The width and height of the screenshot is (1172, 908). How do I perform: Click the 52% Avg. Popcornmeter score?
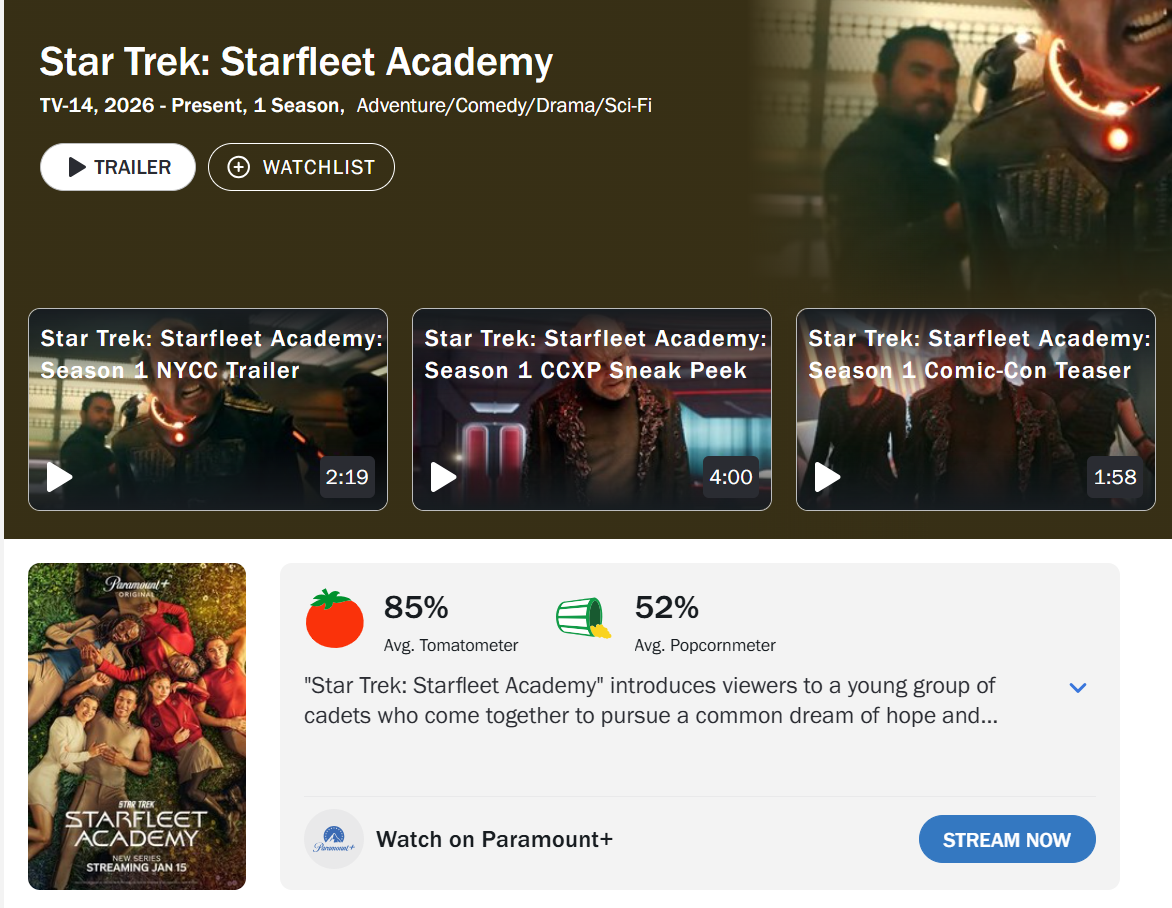point(667,608)
